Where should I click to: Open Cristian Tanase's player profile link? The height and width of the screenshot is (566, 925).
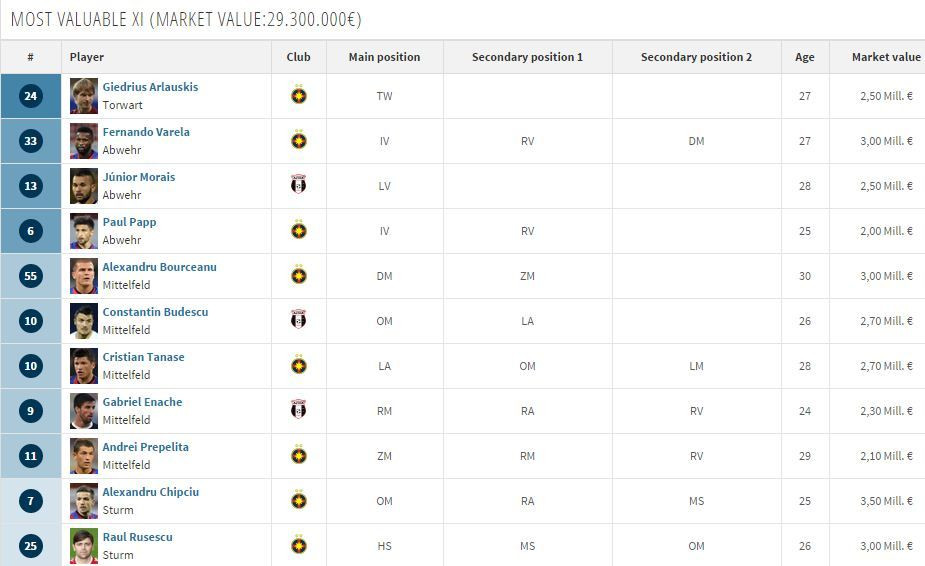(x=143, y=357)
